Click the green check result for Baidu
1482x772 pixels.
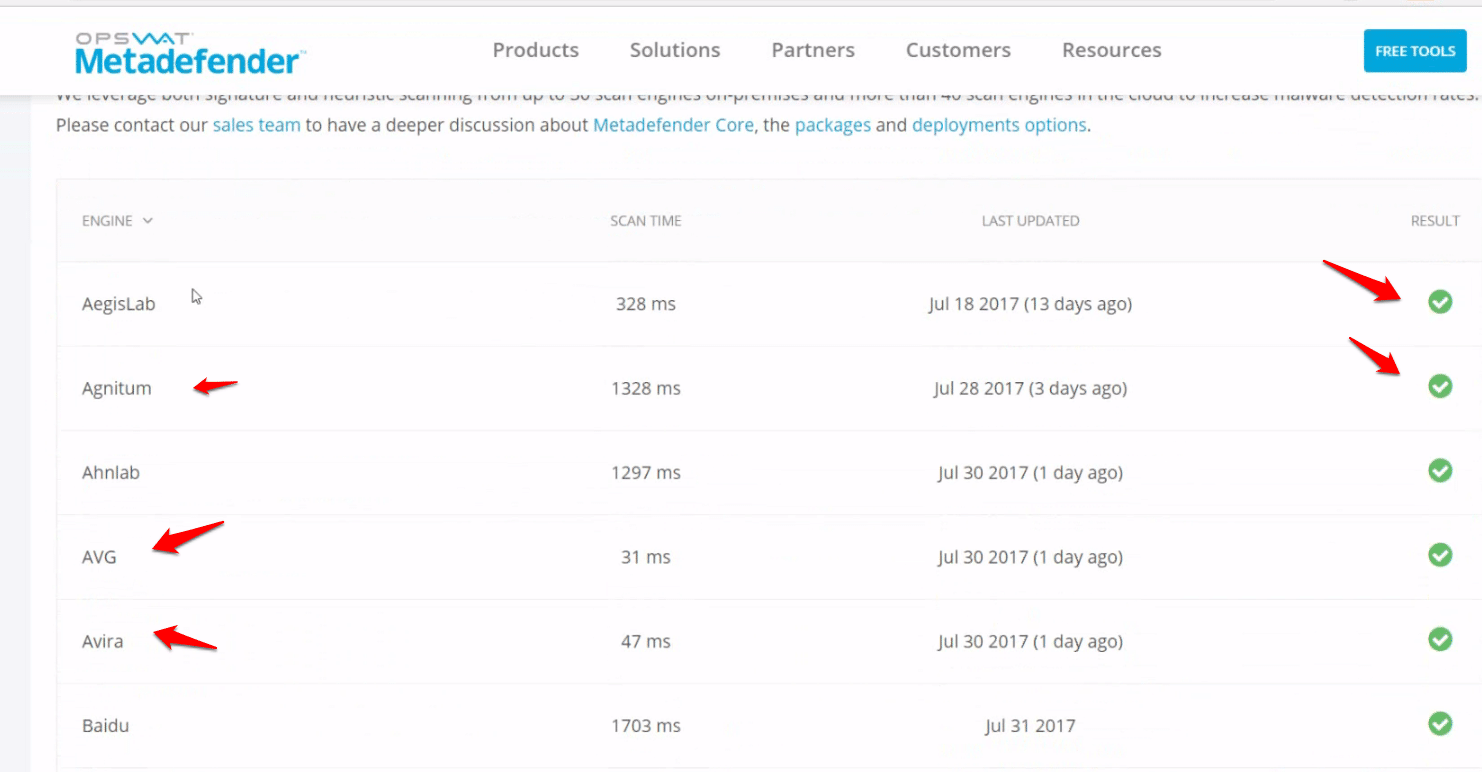(1440, 723)
